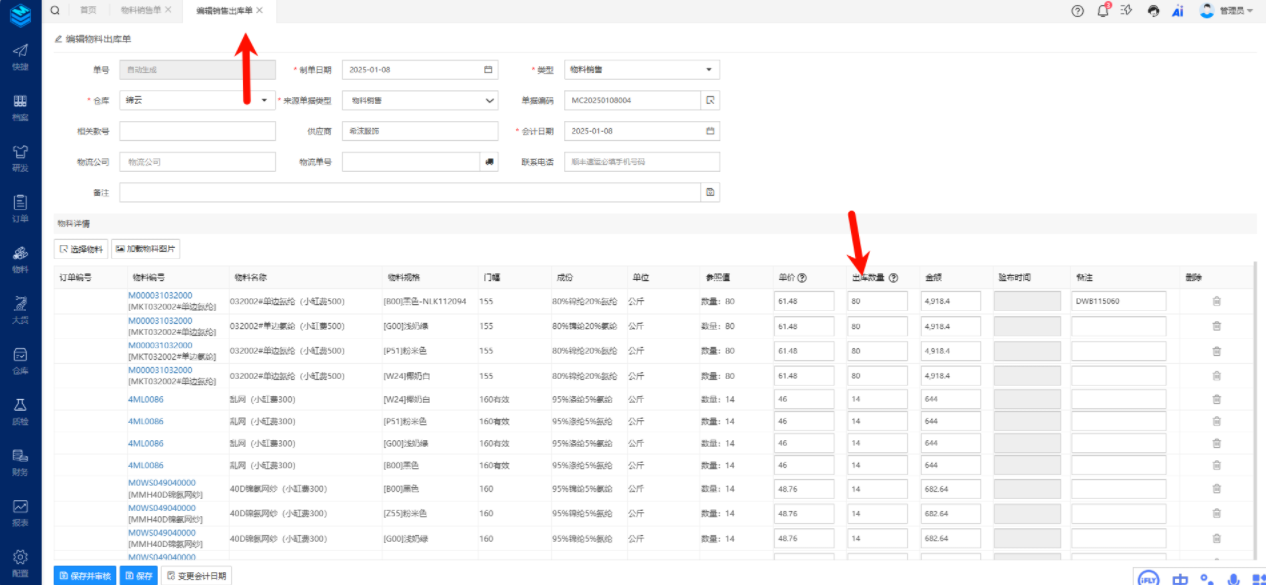Open calendar picker for 制单日期 field
The height and width of the screenshot is (585, 1266).
pos(488,70)
